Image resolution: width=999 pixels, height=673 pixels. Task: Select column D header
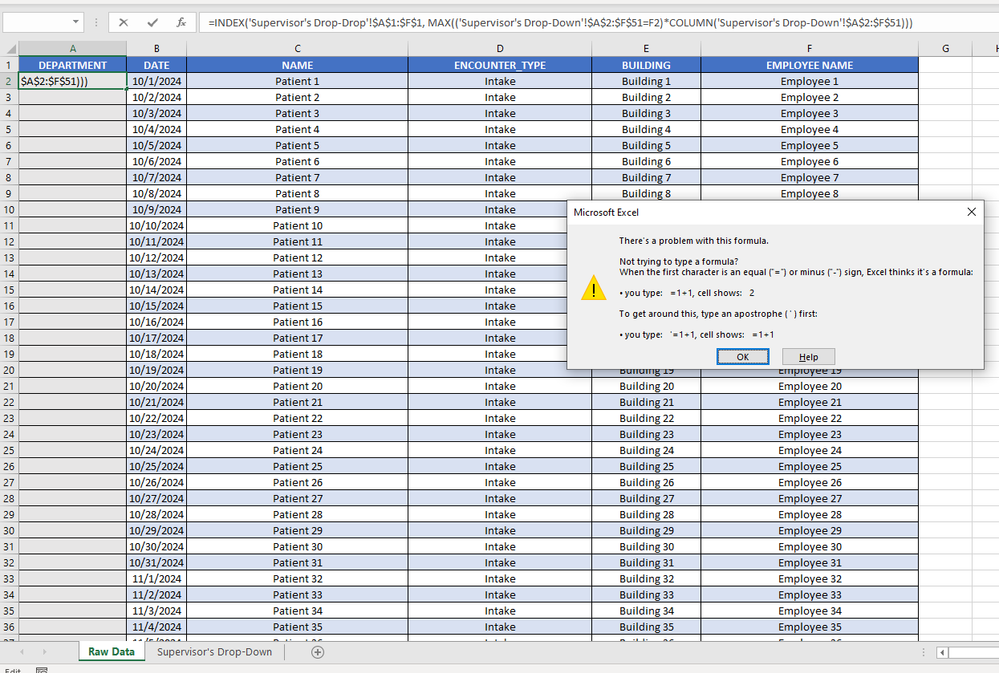pyautogui.click(x=500, y=48)
